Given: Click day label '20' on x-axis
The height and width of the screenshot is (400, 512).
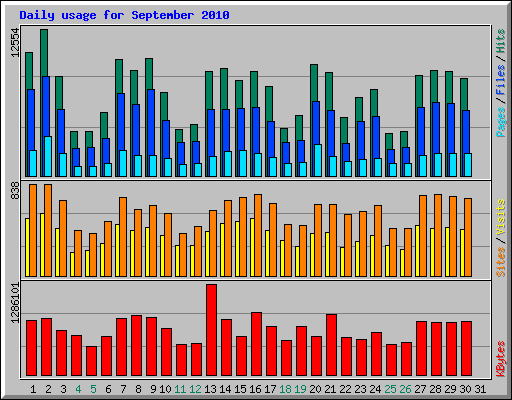Looking at the screenshot, I should coord(315,389).
